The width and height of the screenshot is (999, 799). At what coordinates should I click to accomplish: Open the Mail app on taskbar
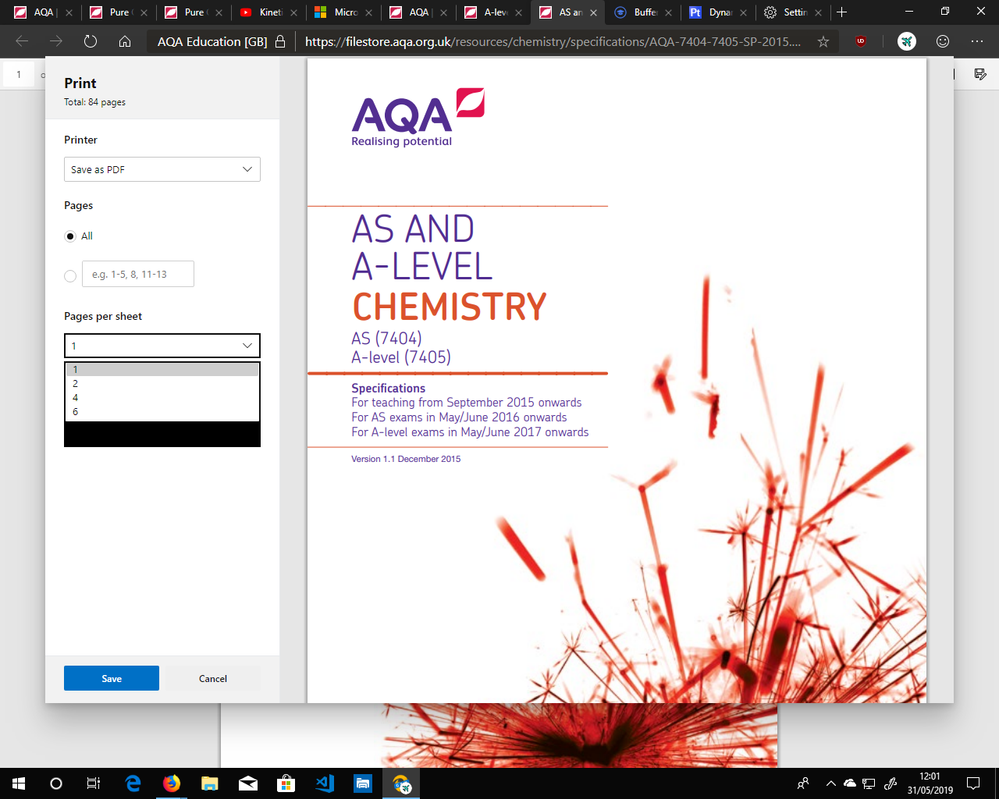point(248,783)
